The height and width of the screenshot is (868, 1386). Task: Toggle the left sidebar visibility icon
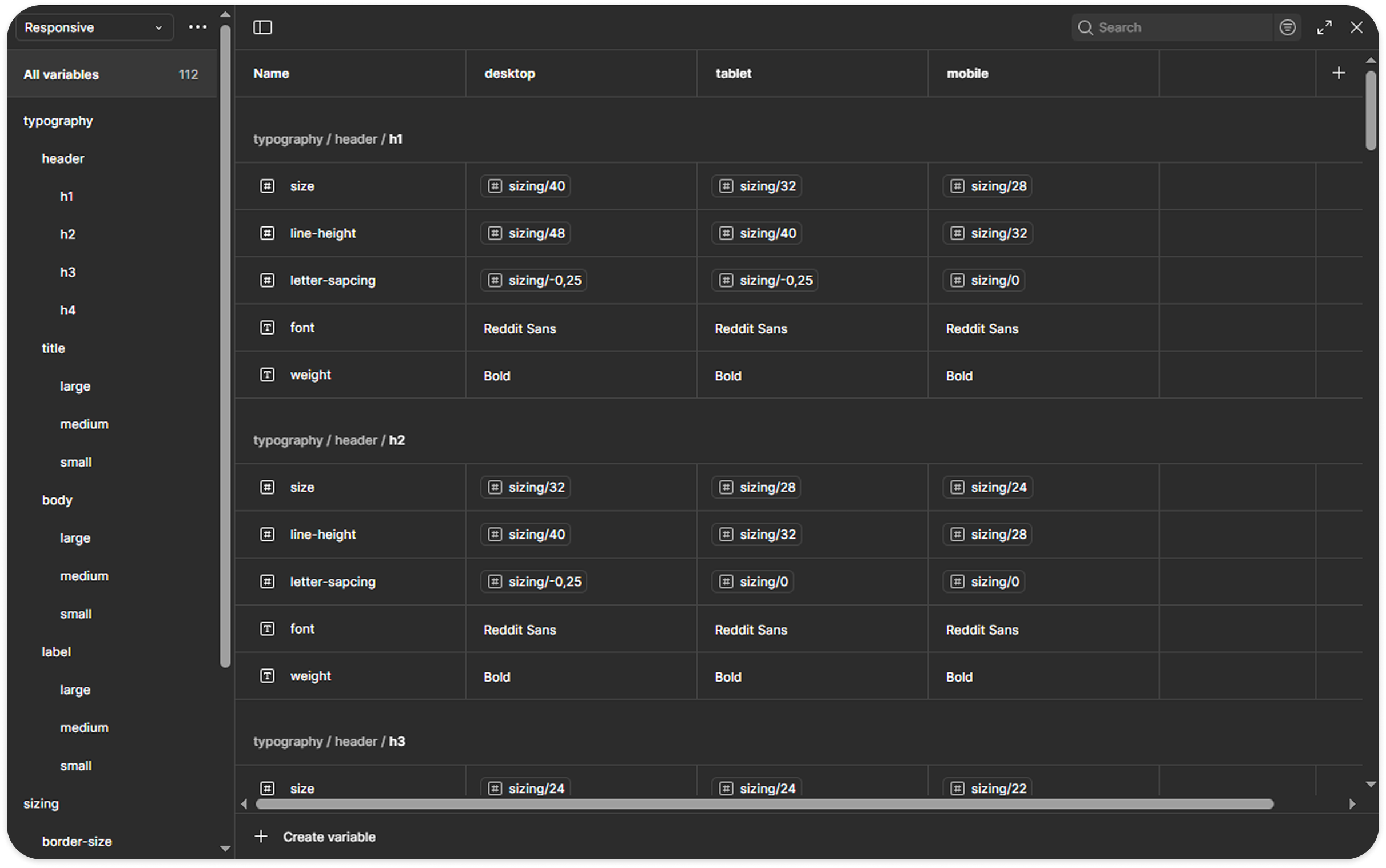[x=264, y=27]
